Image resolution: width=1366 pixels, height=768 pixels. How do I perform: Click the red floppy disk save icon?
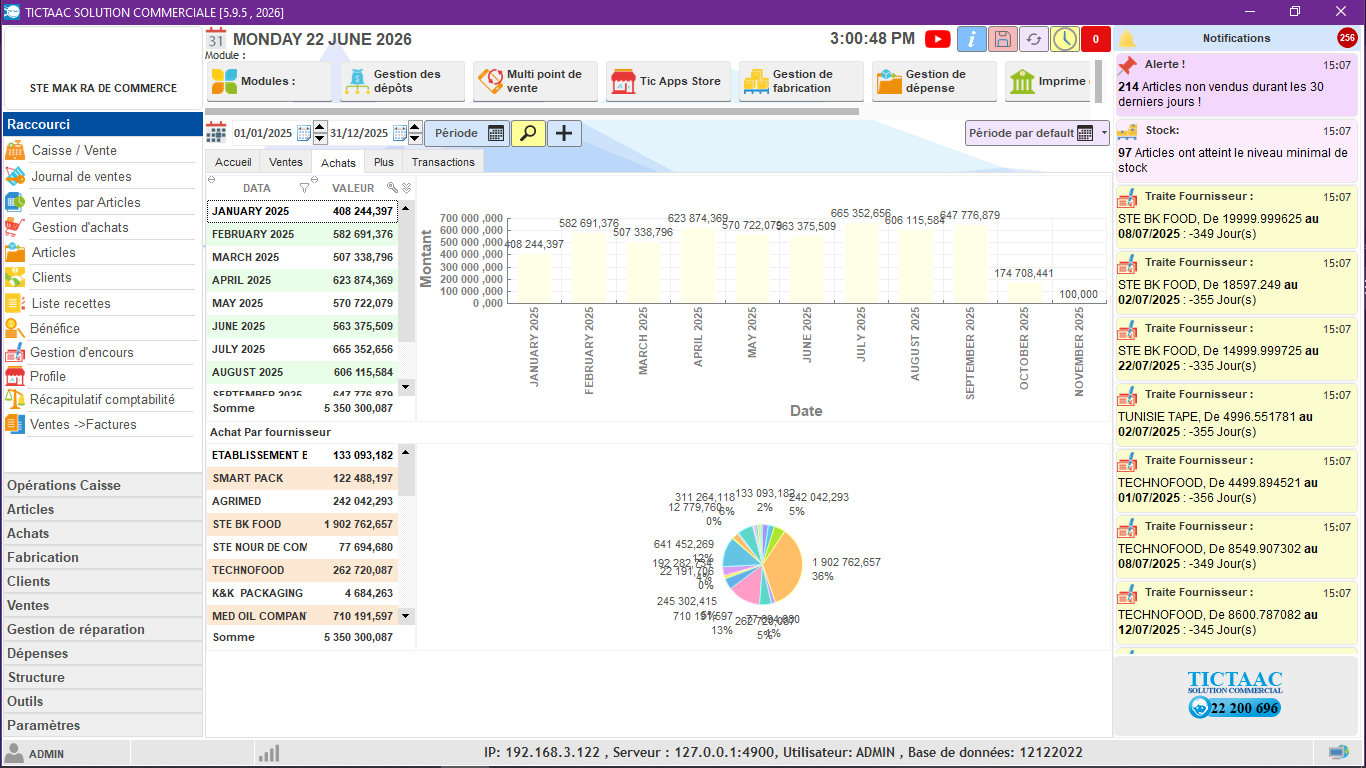tap(1003, 39)
